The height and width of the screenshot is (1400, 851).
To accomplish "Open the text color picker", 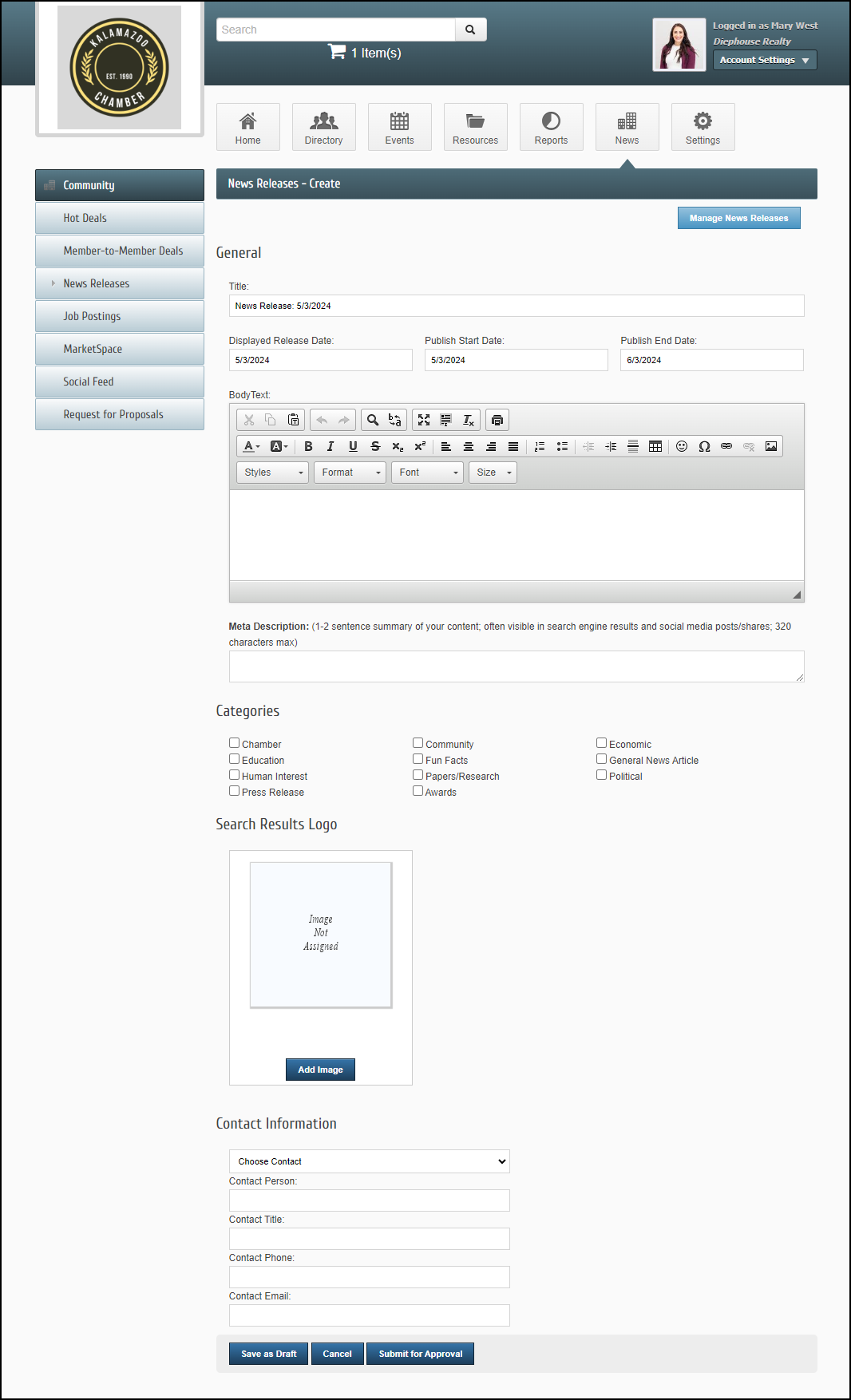I will 251,446.
